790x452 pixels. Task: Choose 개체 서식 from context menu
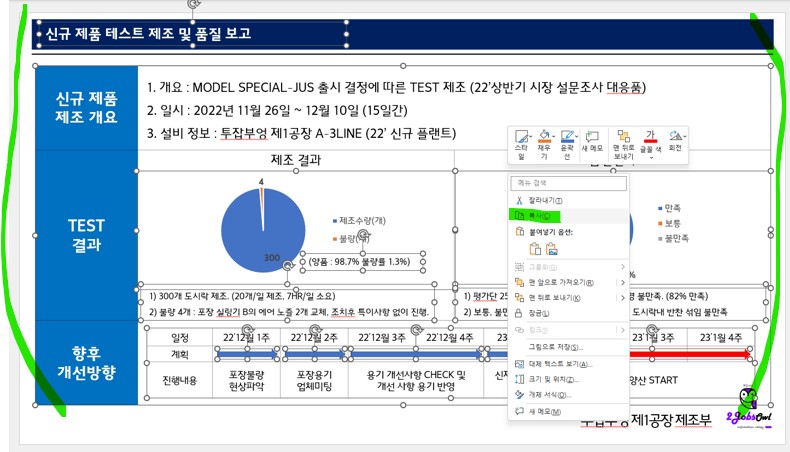click(569, 395)
